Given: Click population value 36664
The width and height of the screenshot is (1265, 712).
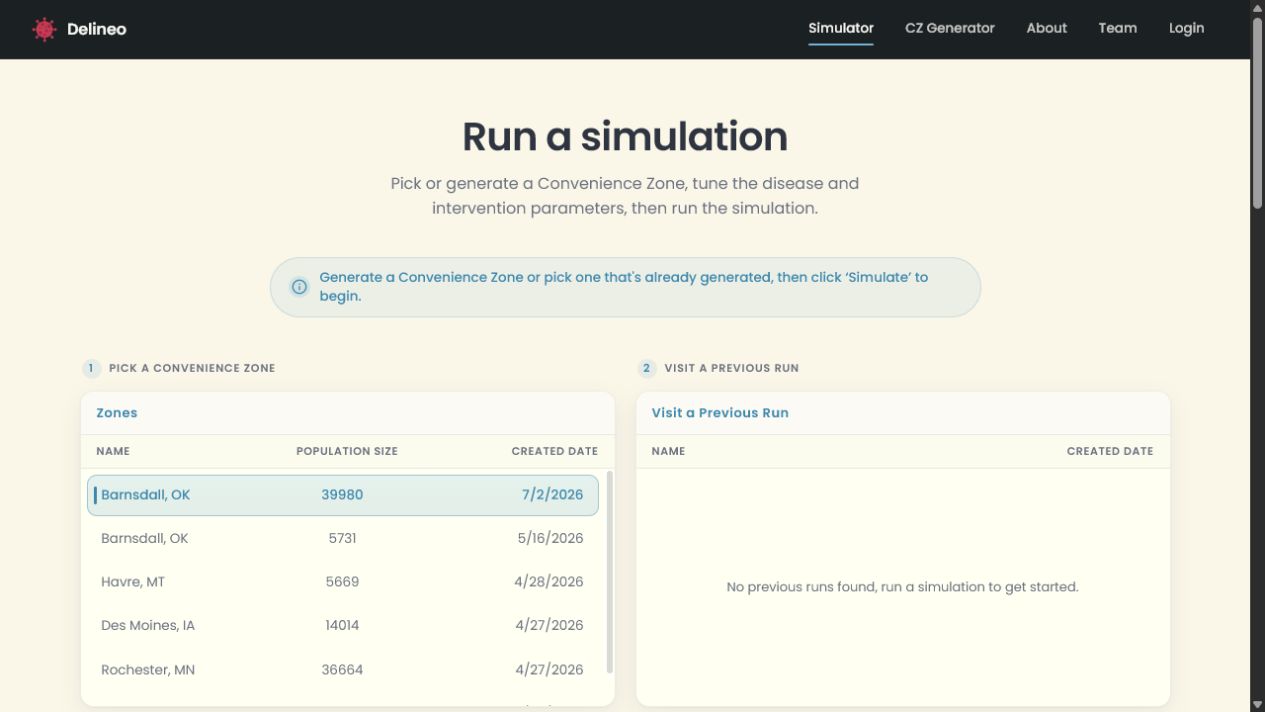Looking at the screenshot, I should pos(342,670).
